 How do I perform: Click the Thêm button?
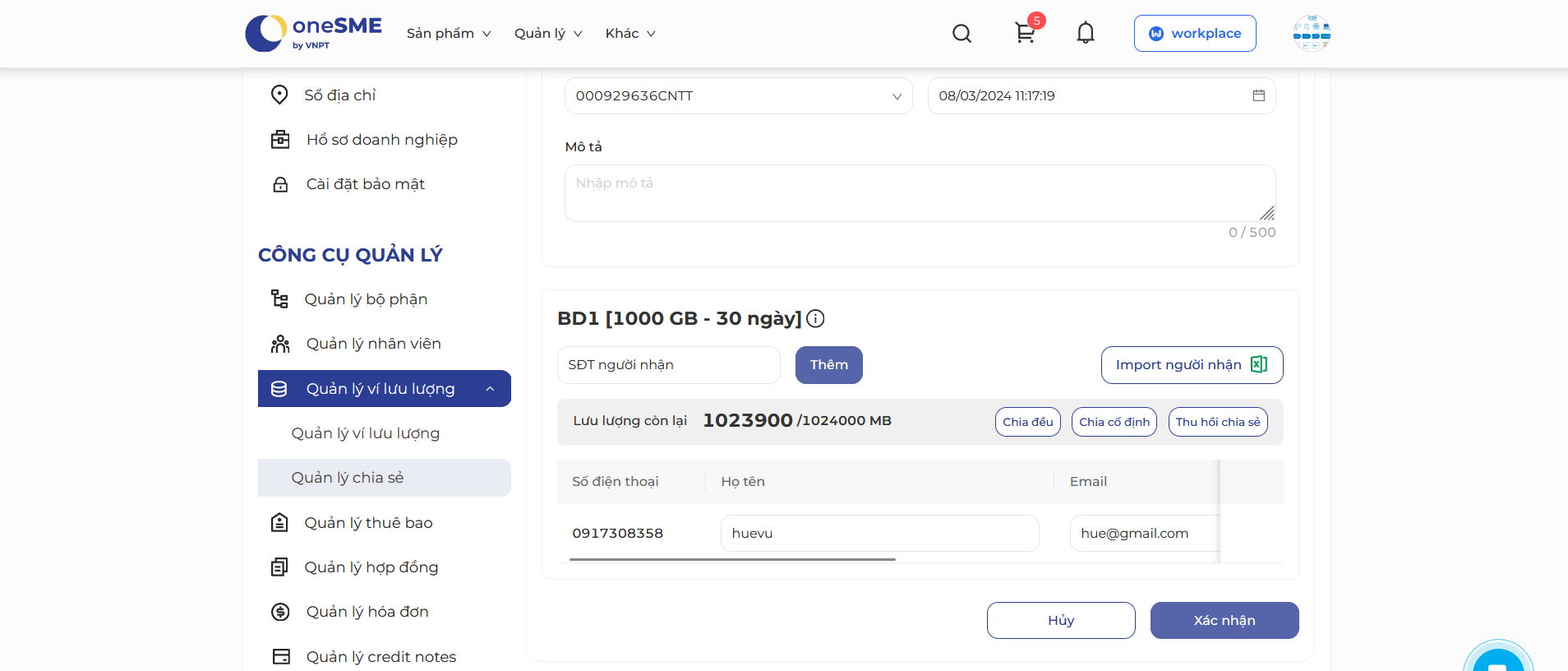point(828,364)
